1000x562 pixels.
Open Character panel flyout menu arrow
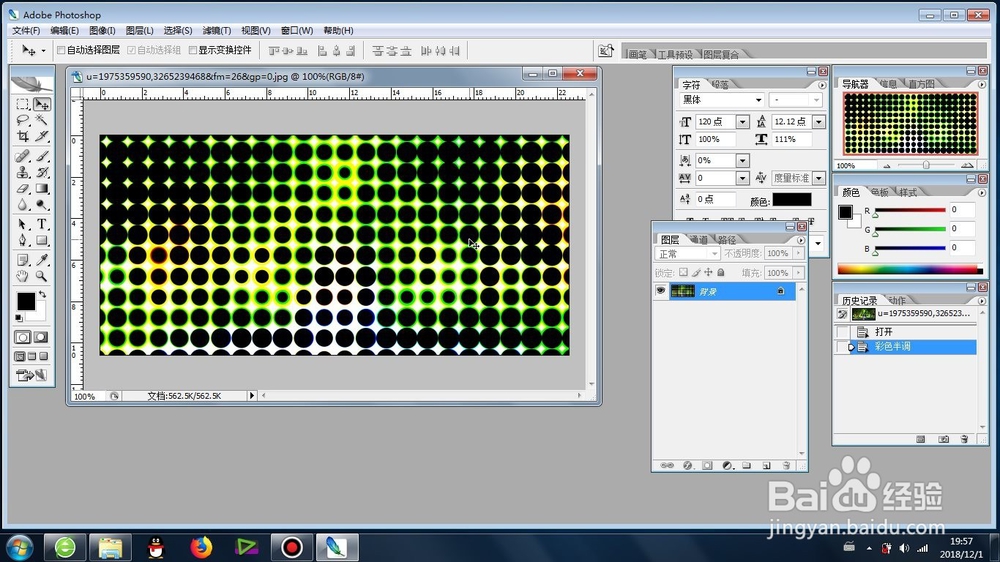coord(821,85)
